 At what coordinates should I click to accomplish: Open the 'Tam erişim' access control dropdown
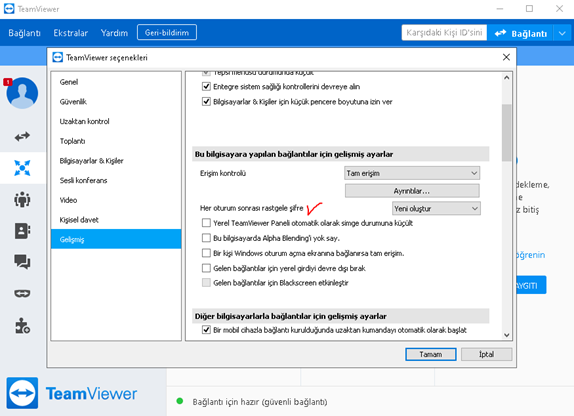coord(412,173)
